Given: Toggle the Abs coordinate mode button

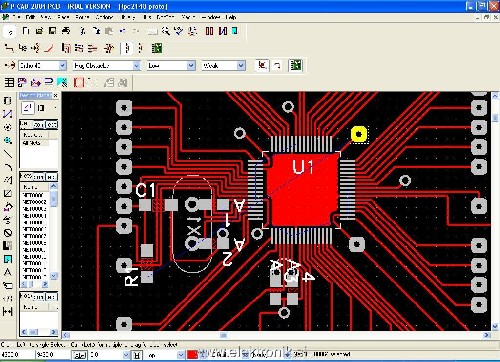Looking at the screenshot, I should coord(79,355).
